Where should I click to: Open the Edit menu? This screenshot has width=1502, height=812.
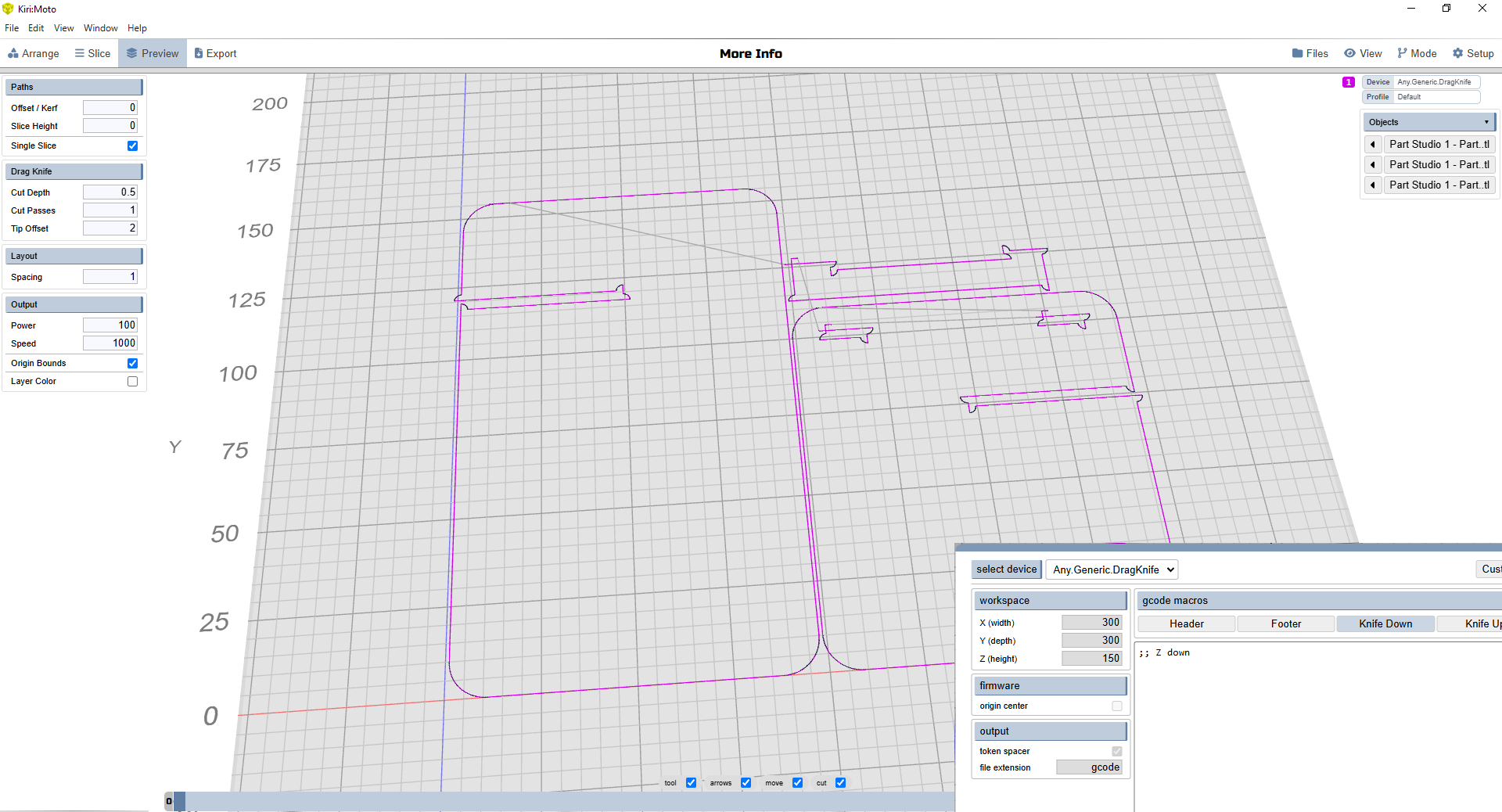click(36, 28)
